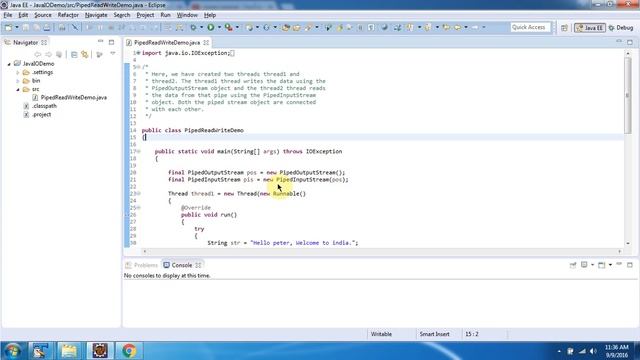
Task: Click the Debug bug icon in toolbar
Action: click(193, 27)
